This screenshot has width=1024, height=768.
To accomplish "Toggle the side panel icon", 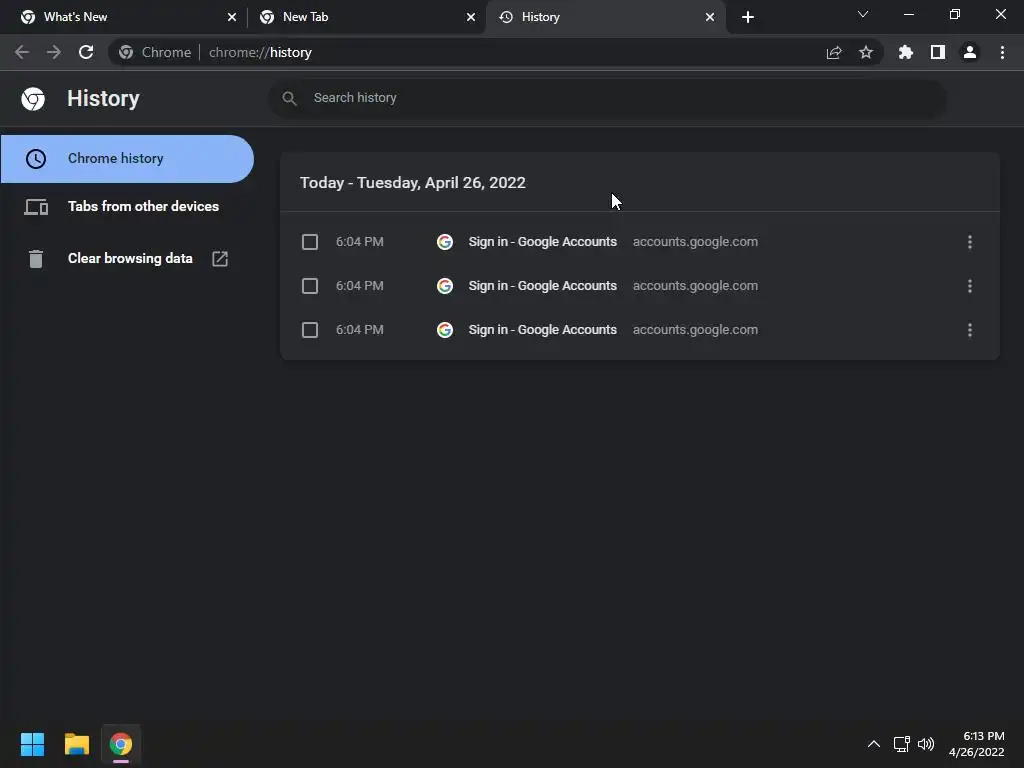I will point(937,52).
